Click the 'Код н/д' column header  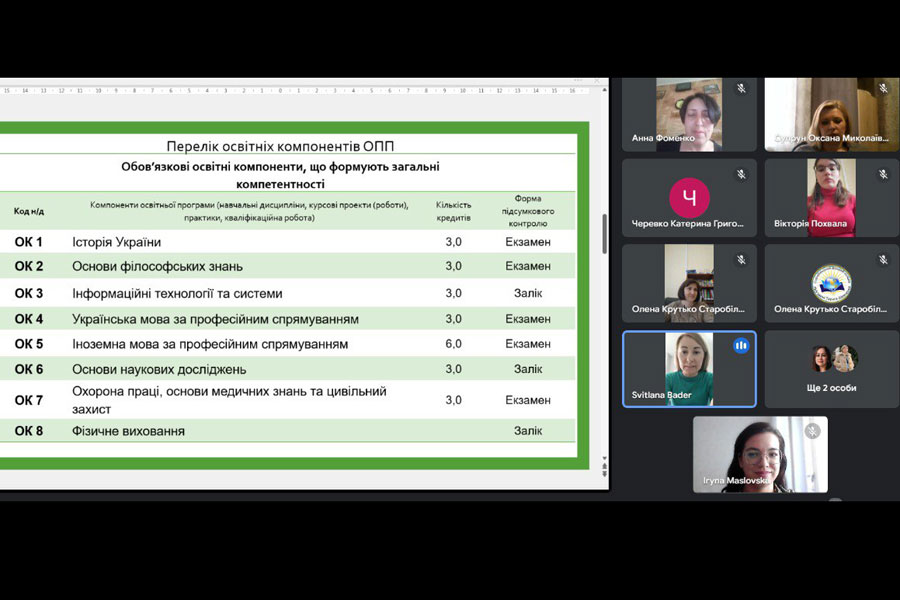point(29,211)
